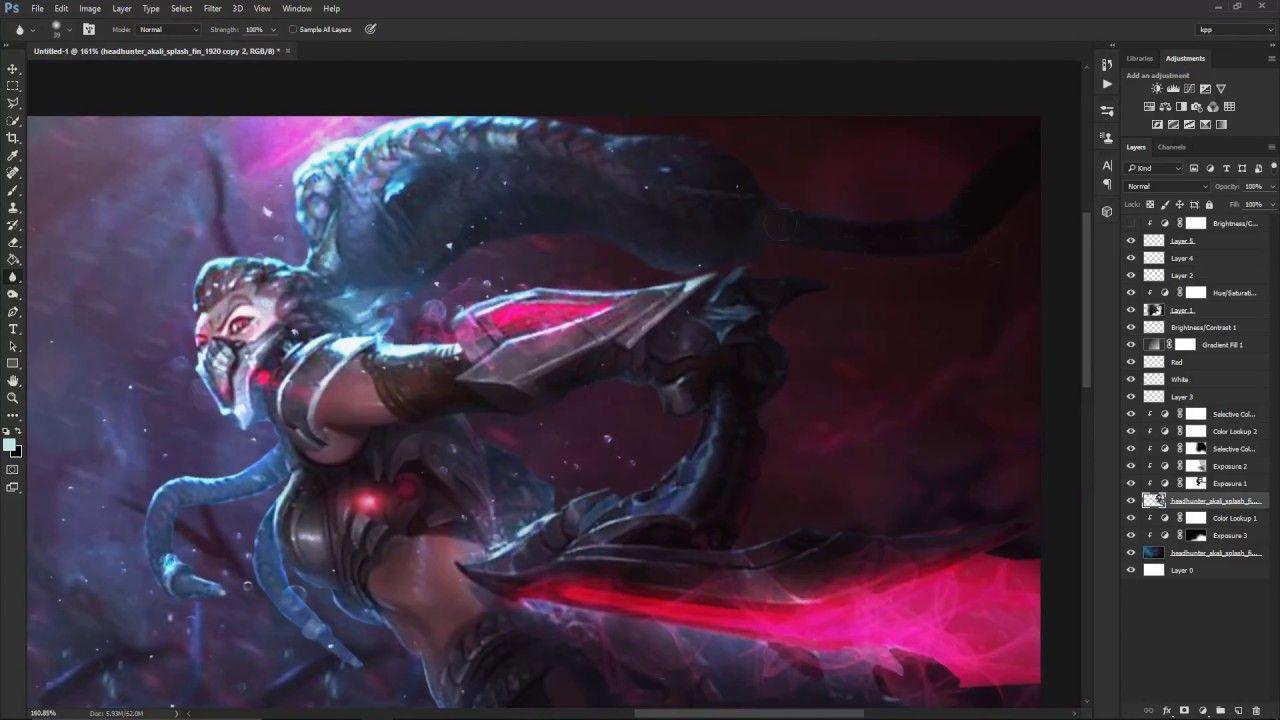Select the Zoom tool

click(x=13, y=398)
